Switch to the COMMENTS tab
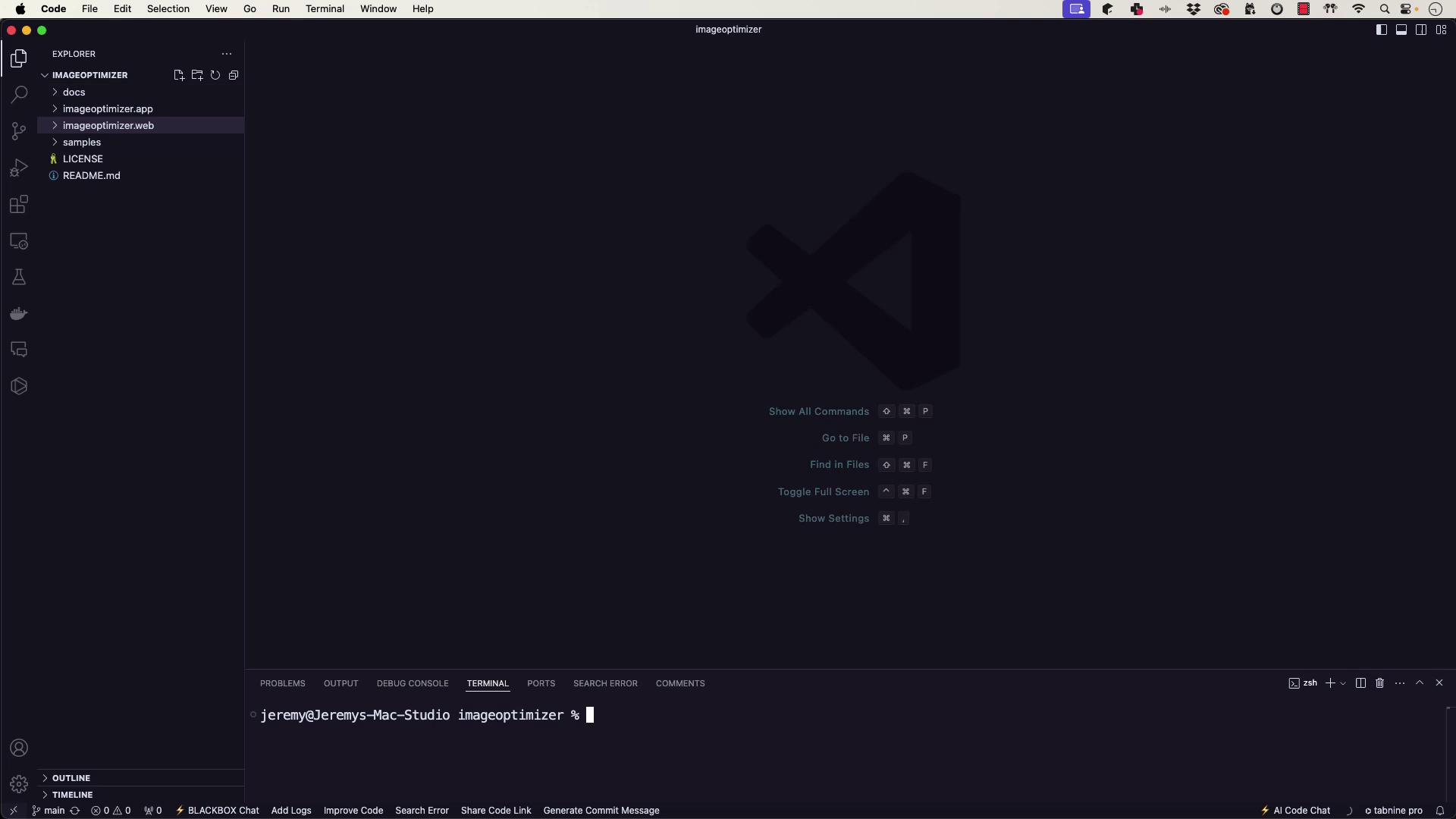Viewport: 1456px width, 819px height. [x=680, y=683]
